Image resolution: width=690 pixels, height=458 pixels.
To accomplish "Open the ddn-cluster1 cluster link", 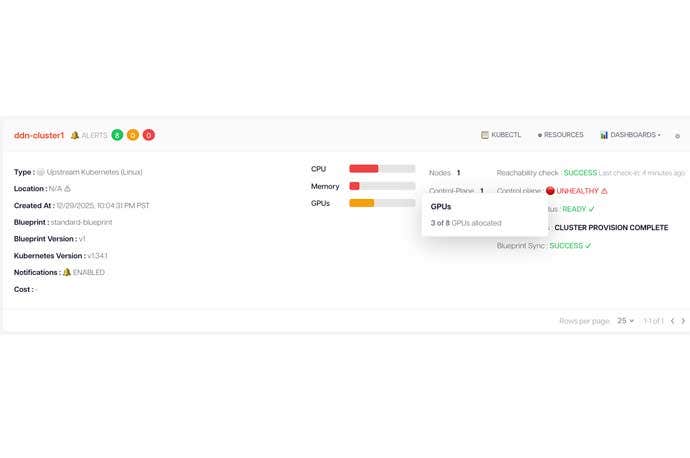I will tap(39, 135).
